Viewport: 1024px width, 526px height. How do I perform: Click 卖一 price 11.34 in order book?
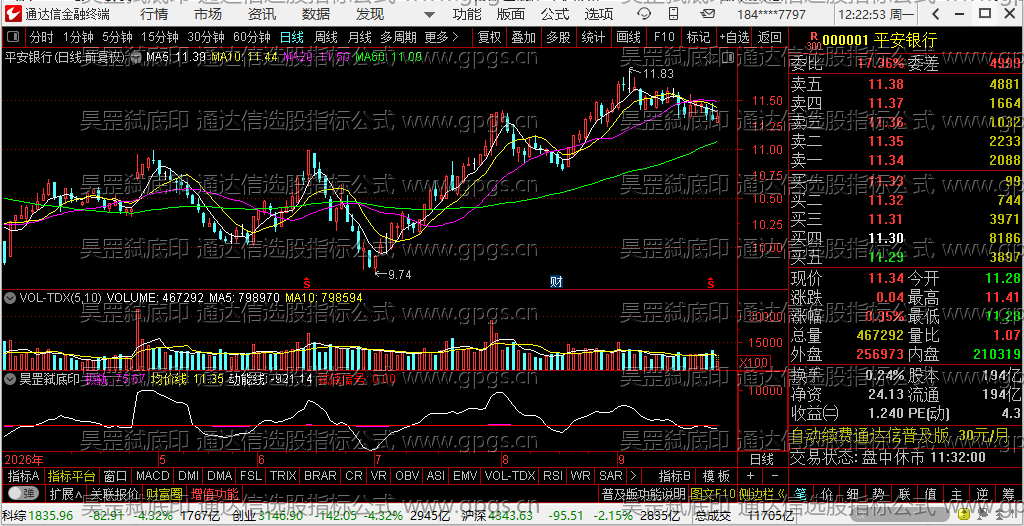(x=886, y=159)
